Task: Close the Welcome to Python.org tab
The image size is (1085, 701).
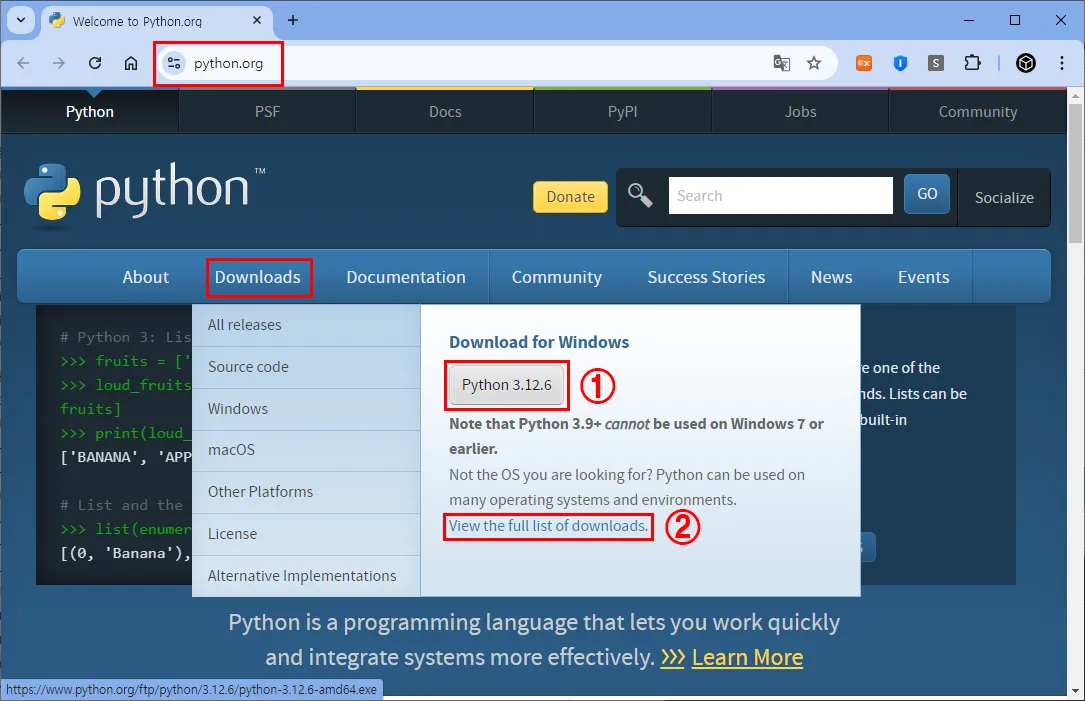Action: pyautogui.click(x=257, y=20)
